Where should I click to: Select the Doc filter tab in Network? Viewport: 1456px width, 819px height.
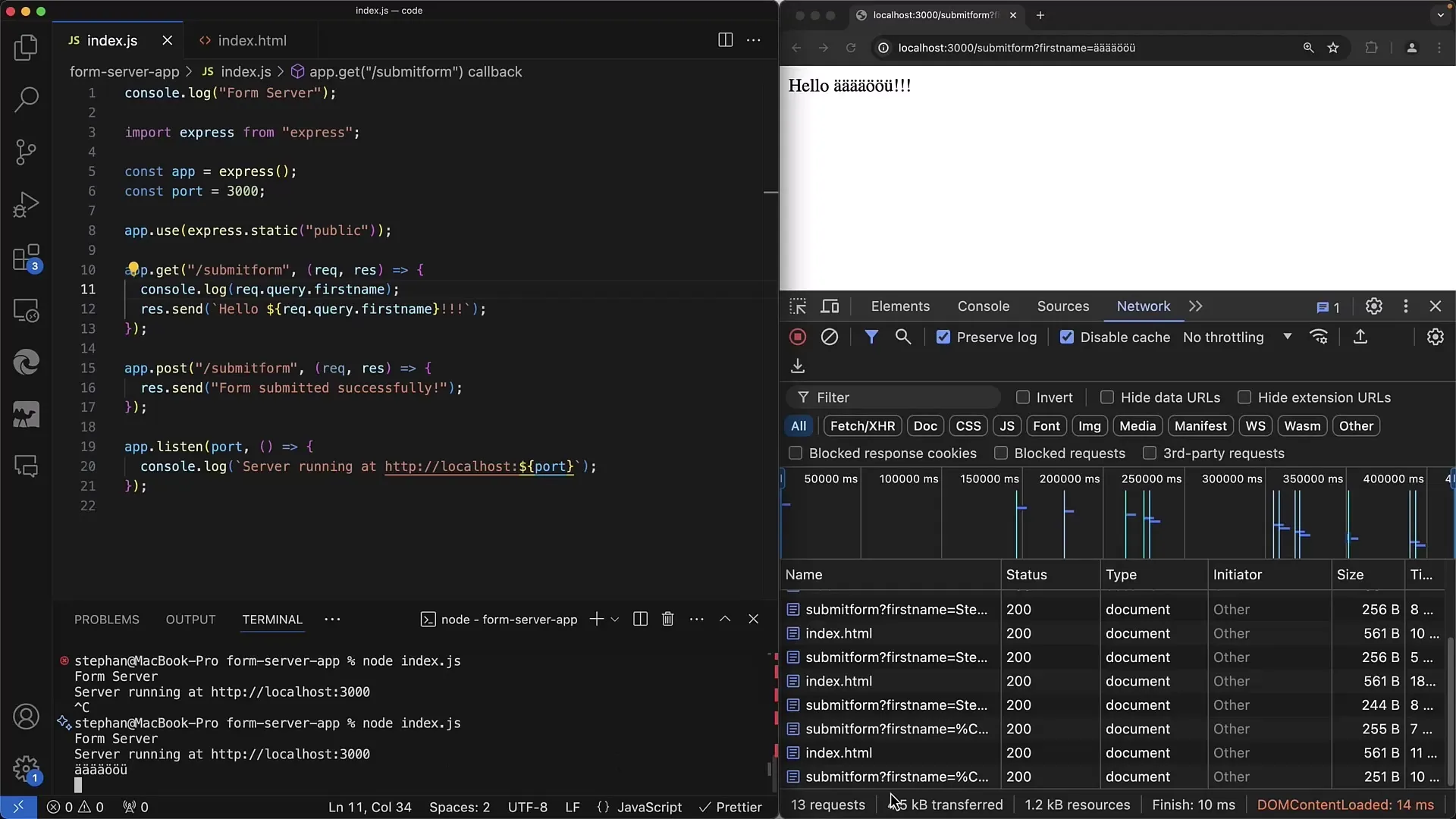pos(924,426)
